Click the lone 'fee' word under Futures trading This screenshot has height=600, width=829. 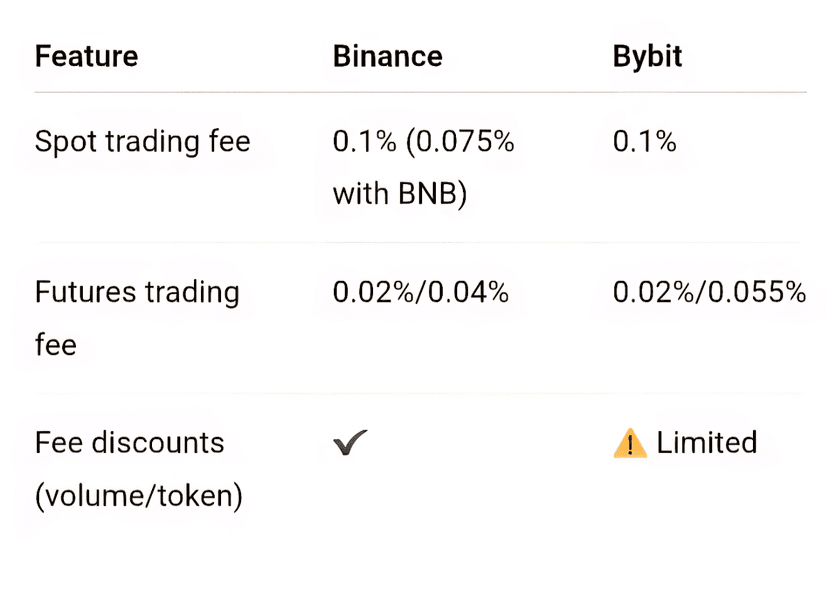point(56,344)
